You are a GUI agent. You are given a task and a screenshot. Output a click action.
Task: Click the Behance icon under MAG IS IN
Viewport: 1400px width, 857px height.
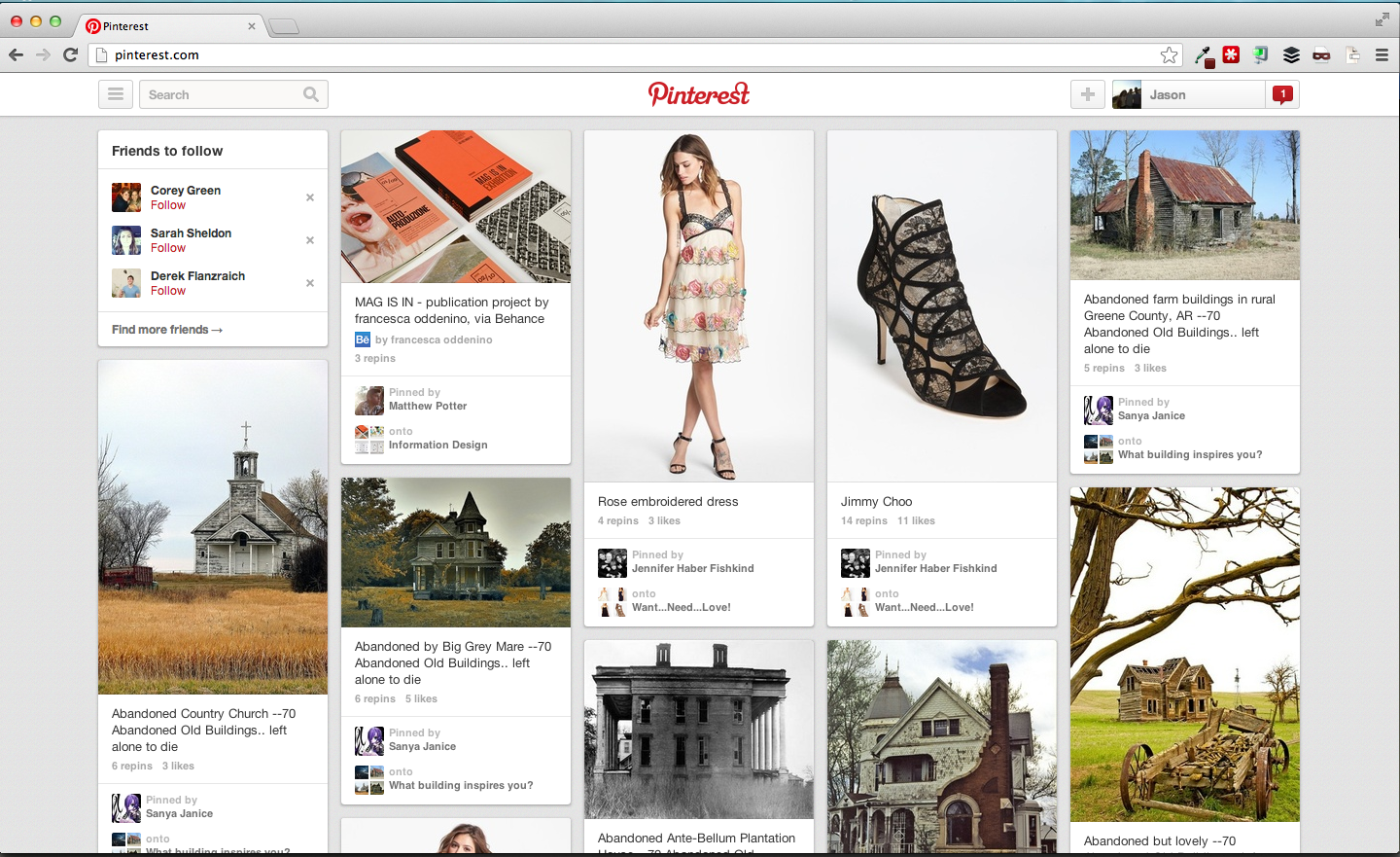[x=363, y=339]
